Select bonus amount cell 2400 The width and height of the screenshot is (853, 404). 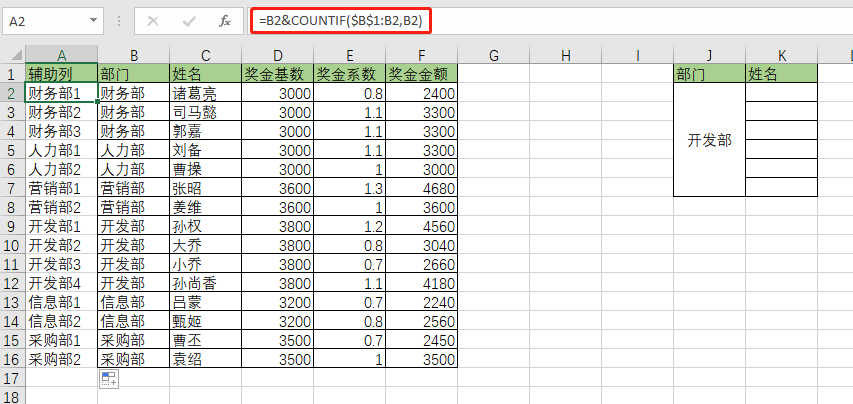[422, 92]
